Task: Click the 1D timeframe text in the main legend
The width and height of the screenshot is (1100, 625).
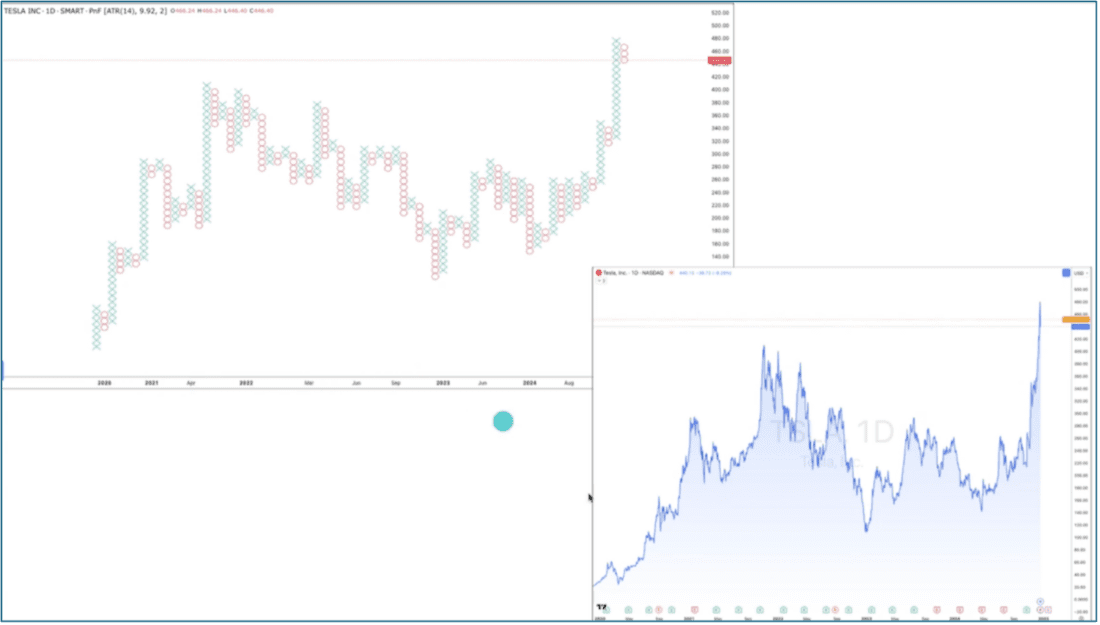Action: 51,8
